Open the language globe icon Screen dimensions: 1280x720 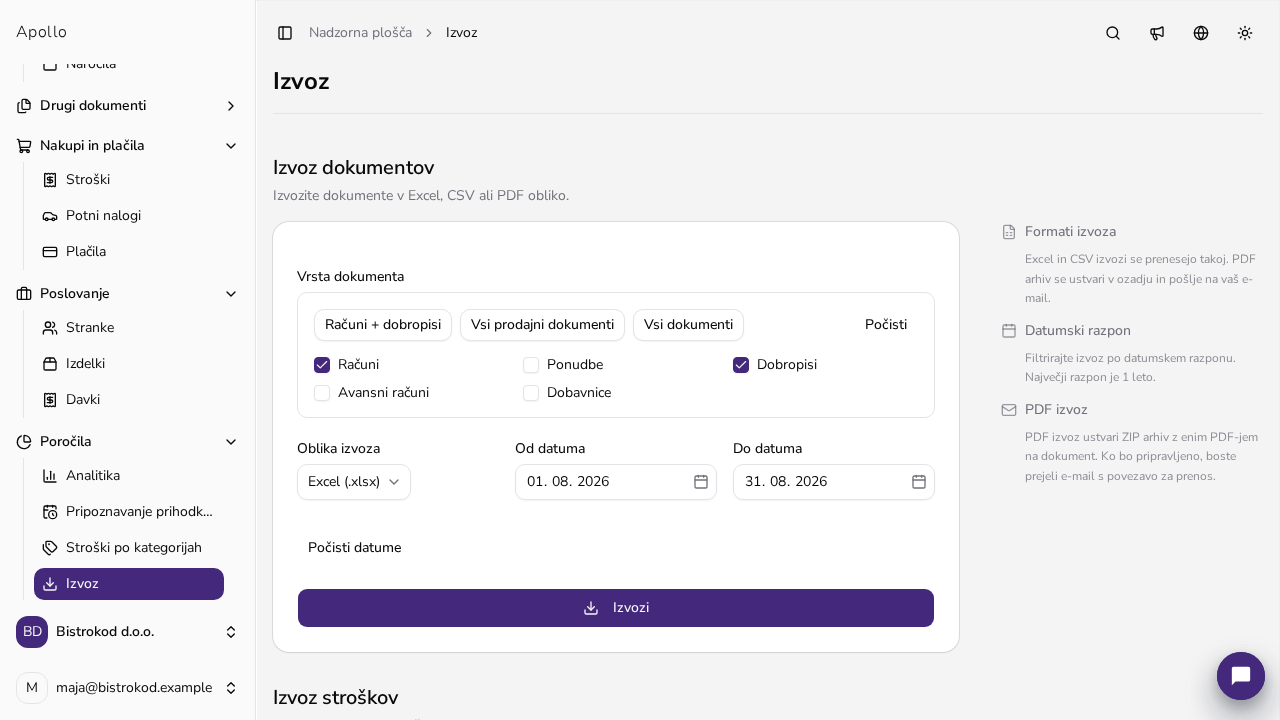tap(1201, 33)
